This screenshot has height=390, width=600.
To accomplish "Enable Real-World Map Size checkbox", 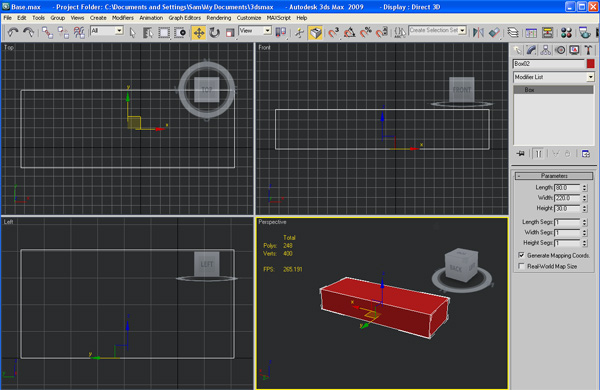I will (x=521, y=266).
